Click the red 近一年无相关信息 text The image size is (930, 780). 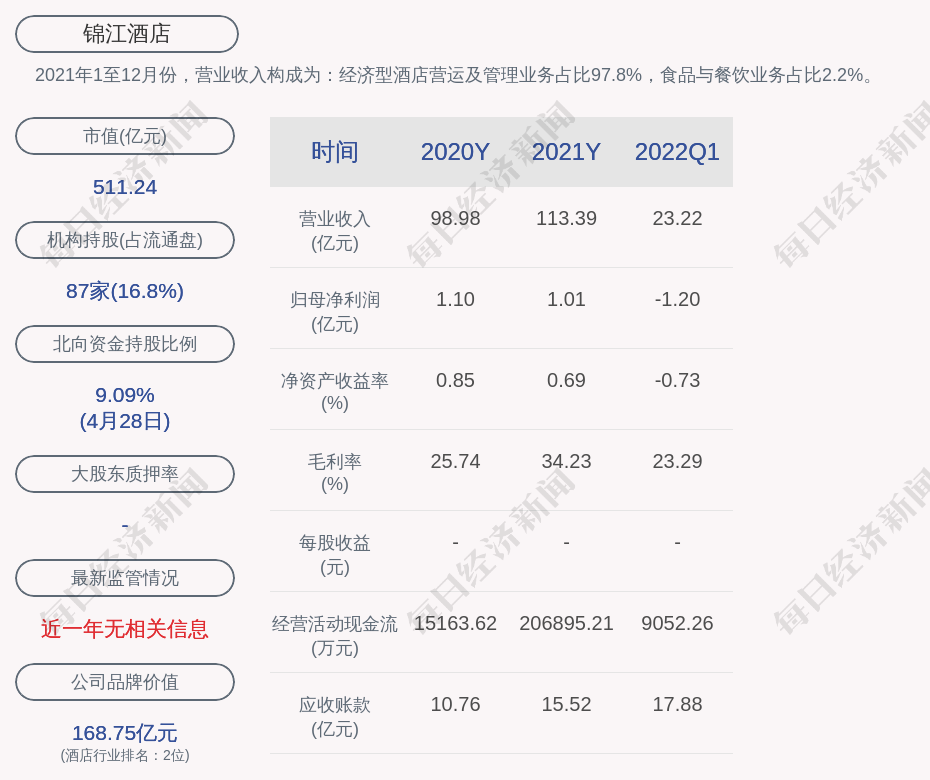pos(125,629)
